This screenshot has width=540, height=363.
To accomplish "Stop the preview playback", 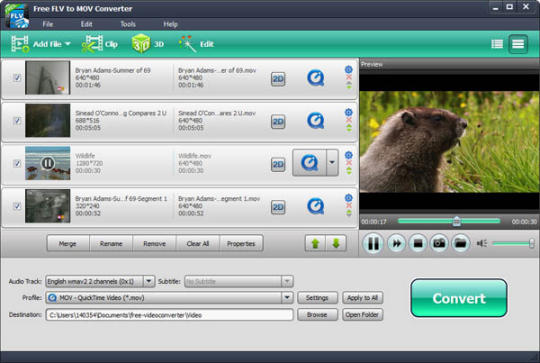I will click(418, 243).
